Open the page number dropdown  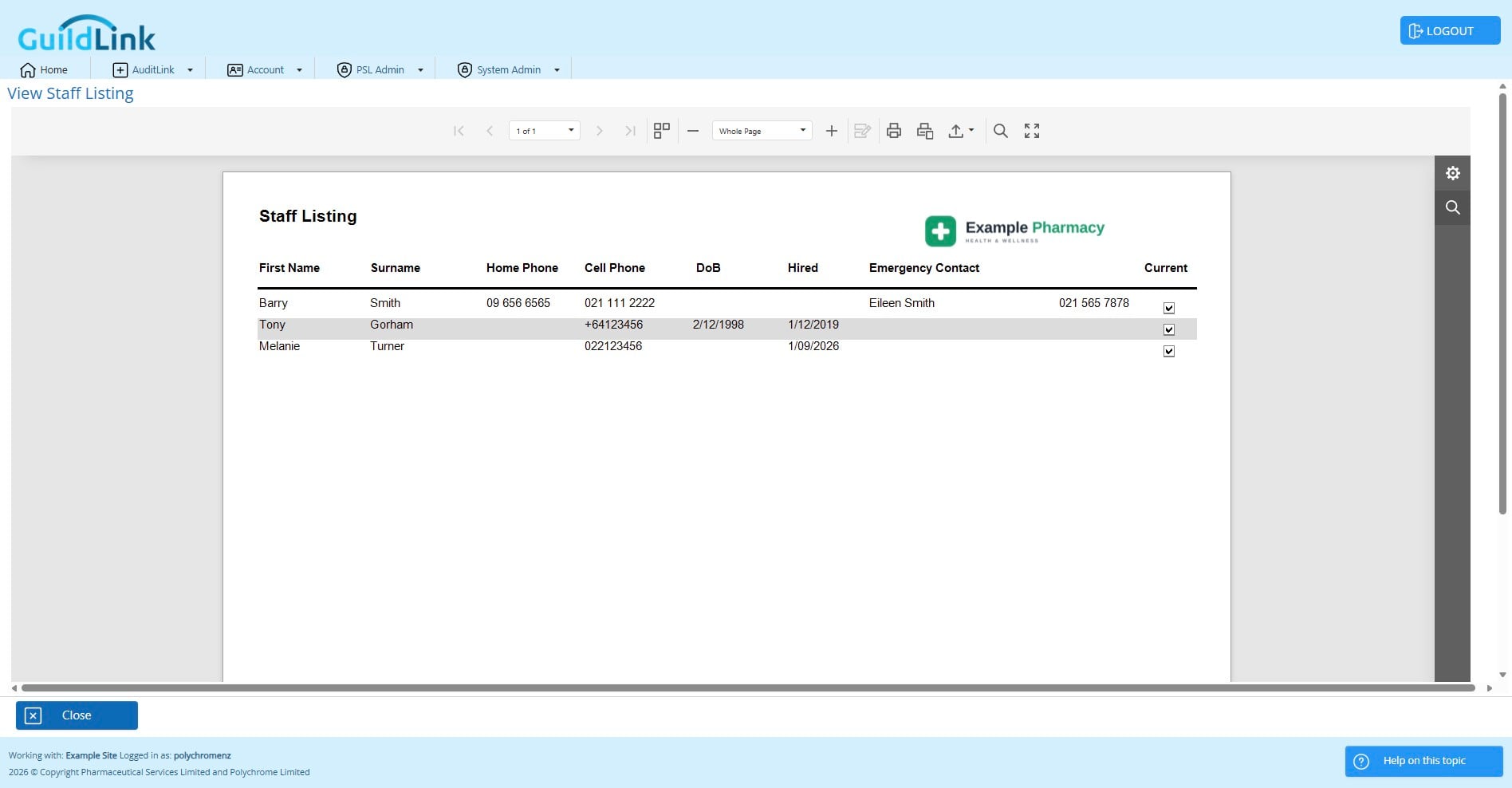coord(545,131)
